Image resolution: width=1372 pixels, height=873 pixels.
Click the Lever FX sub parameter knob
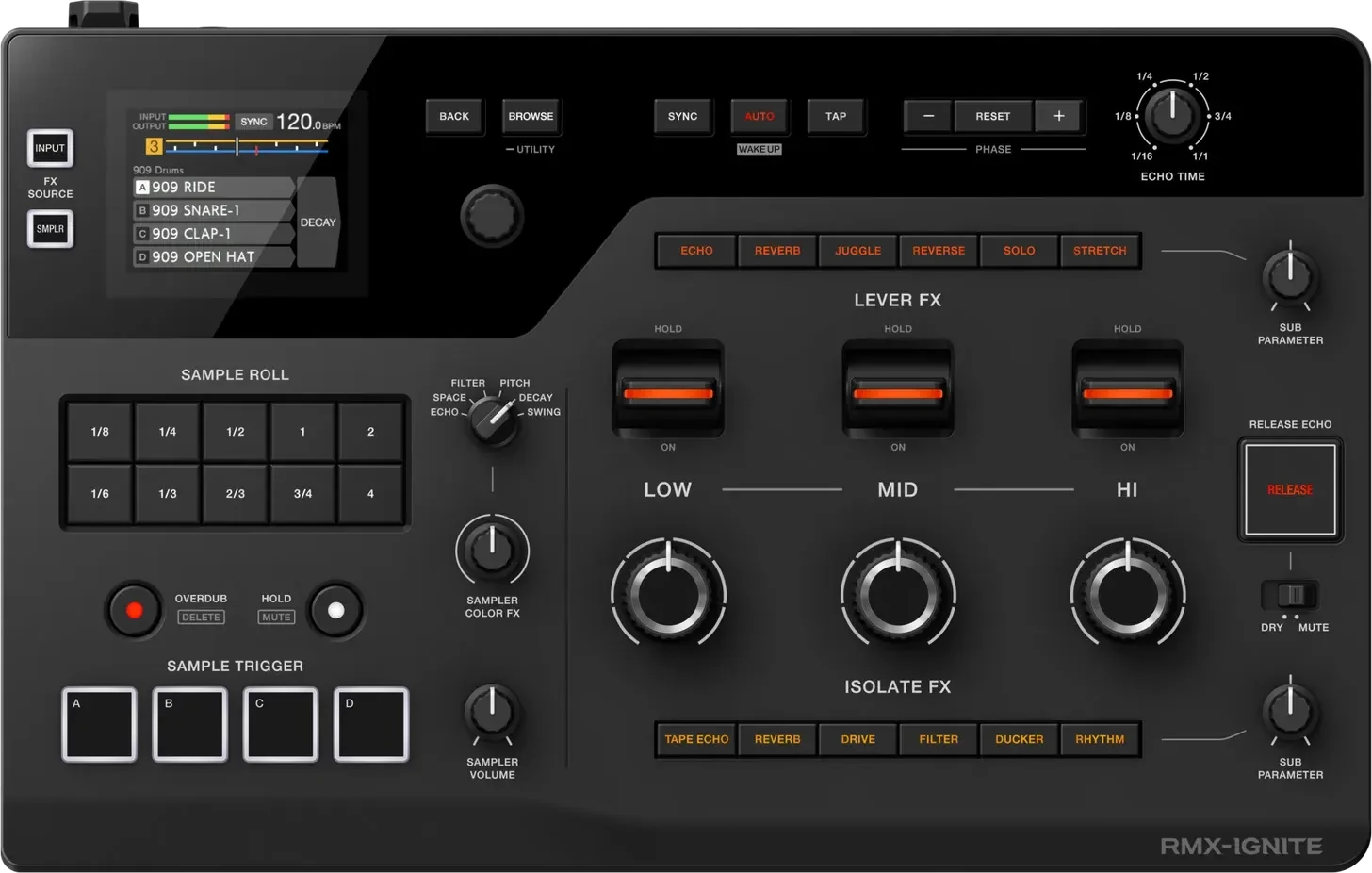1290,276
